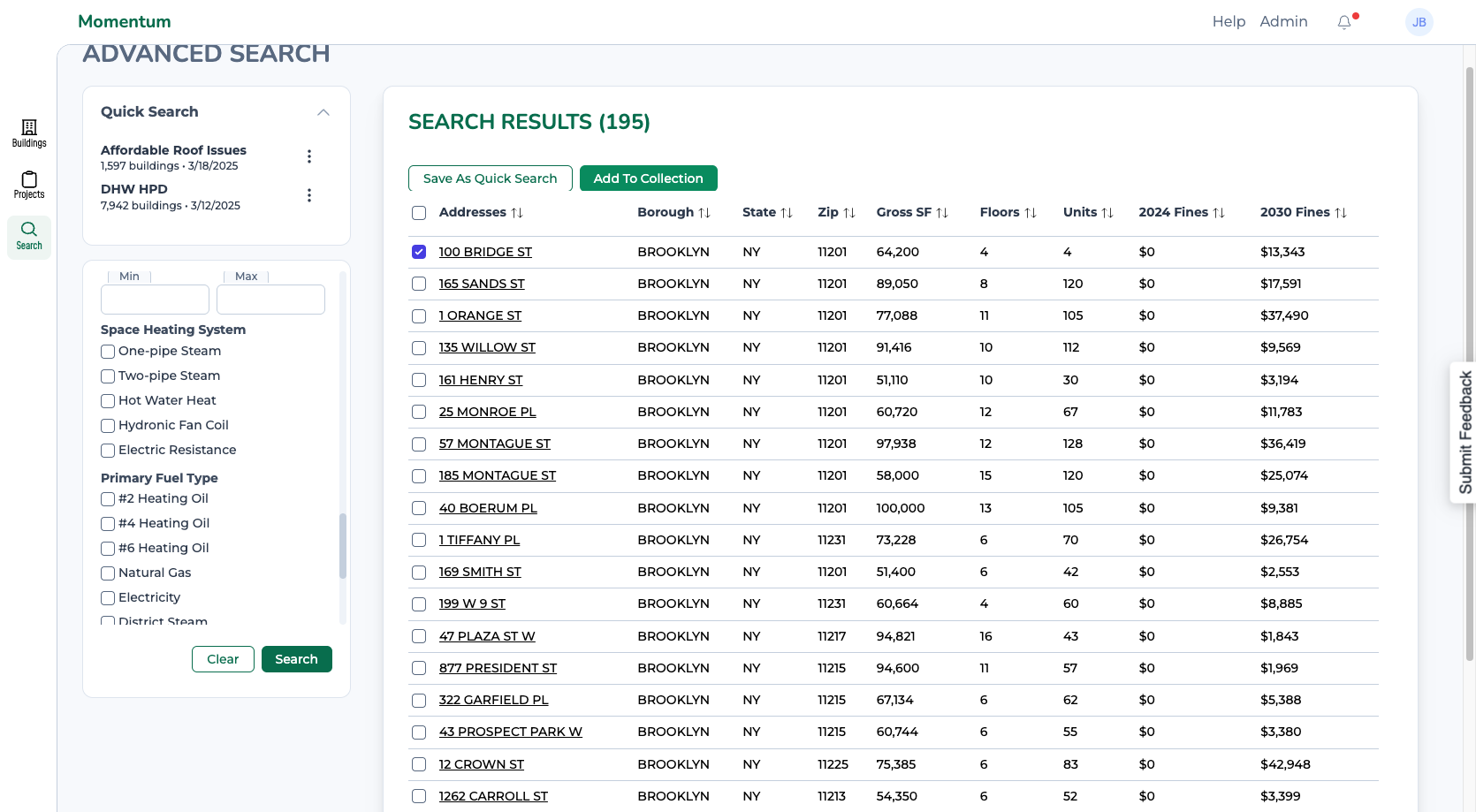Enable the Natural Gas fuel checkbox
This screenshot has height=812, width=1476.
point(108,573)
